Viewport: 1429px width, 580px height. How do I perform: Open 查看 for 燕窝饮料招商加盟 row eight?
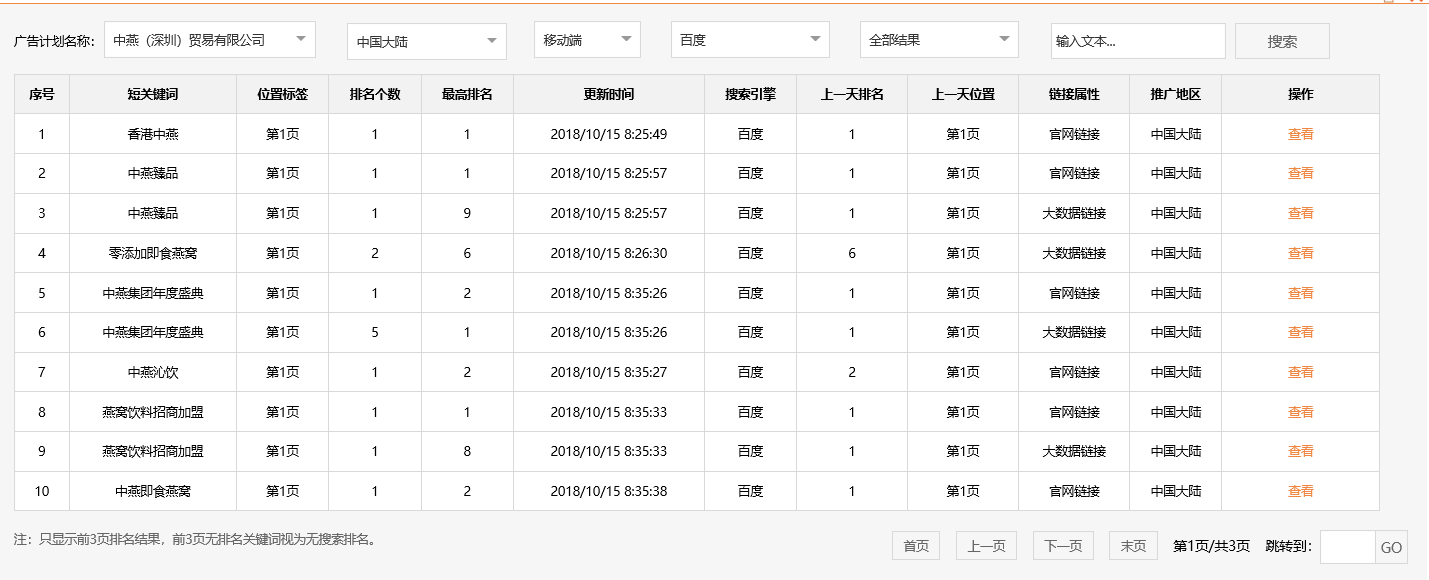[1300, 411]
